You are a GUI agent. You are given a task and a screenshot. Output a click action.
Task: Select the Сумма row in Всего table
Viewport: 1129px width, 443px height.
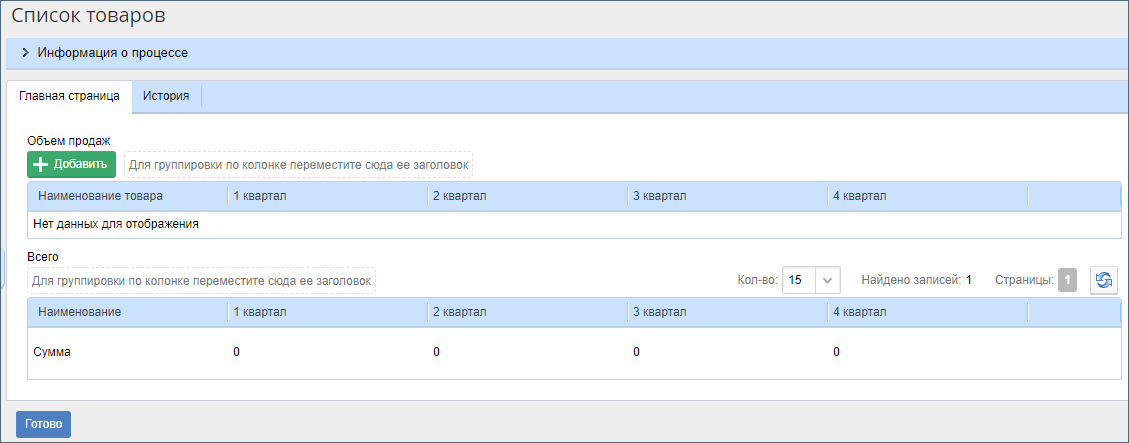pos(52,352)
